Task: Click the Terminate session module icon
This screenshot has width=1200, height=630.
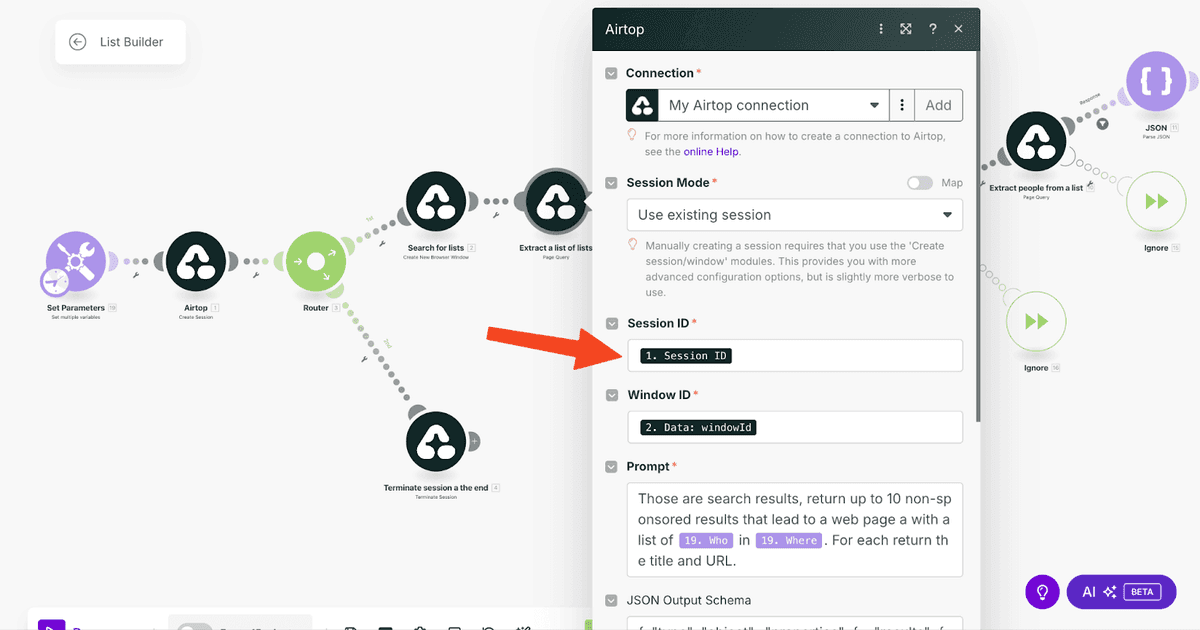Action: pos(436,441)
